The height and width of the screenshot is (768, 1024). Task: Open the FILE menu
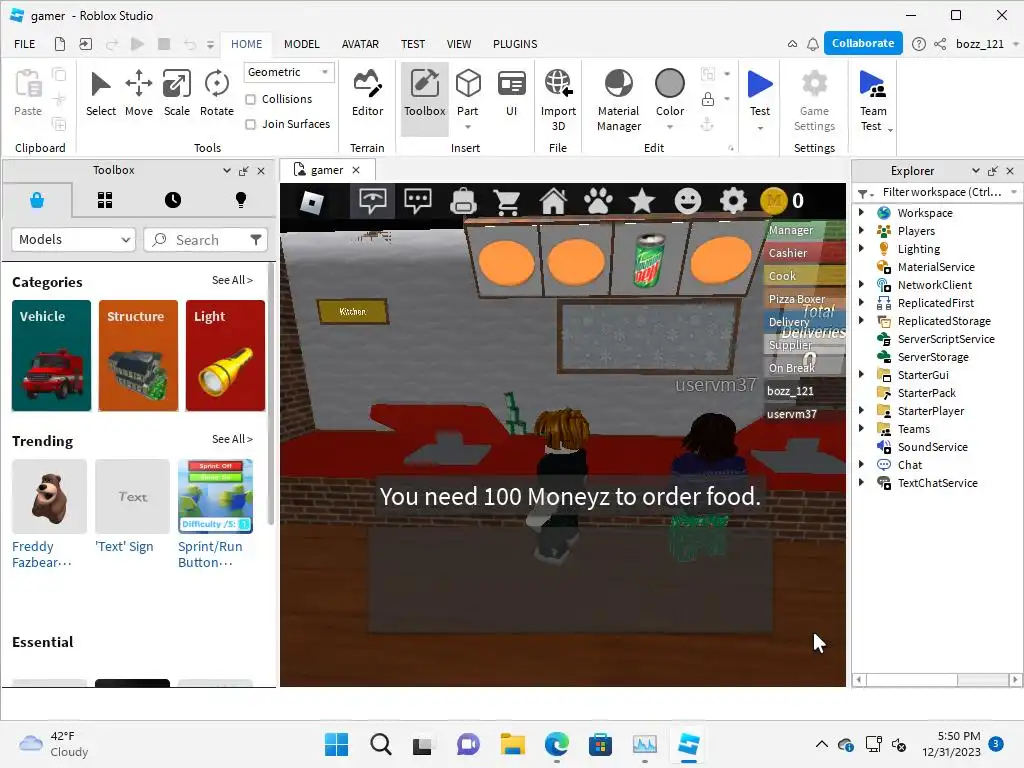click(25, 44)
